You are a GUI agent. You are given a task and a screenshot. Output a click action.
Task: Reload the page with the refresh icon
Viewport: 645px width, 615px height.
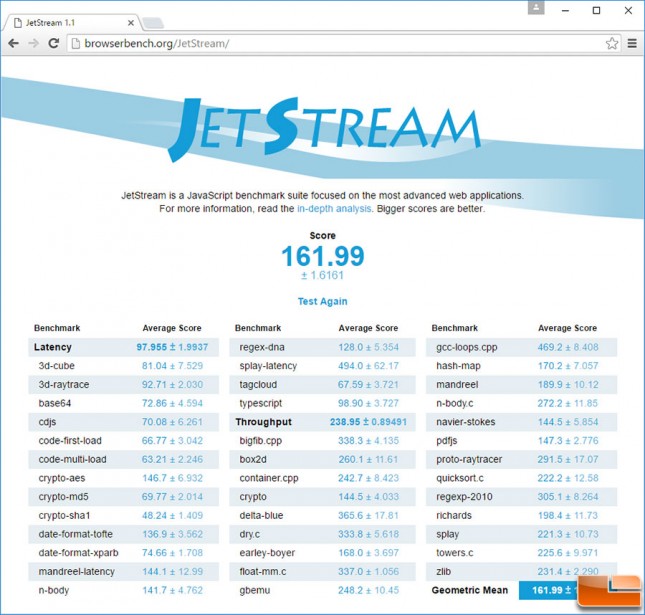coord(53,43)
